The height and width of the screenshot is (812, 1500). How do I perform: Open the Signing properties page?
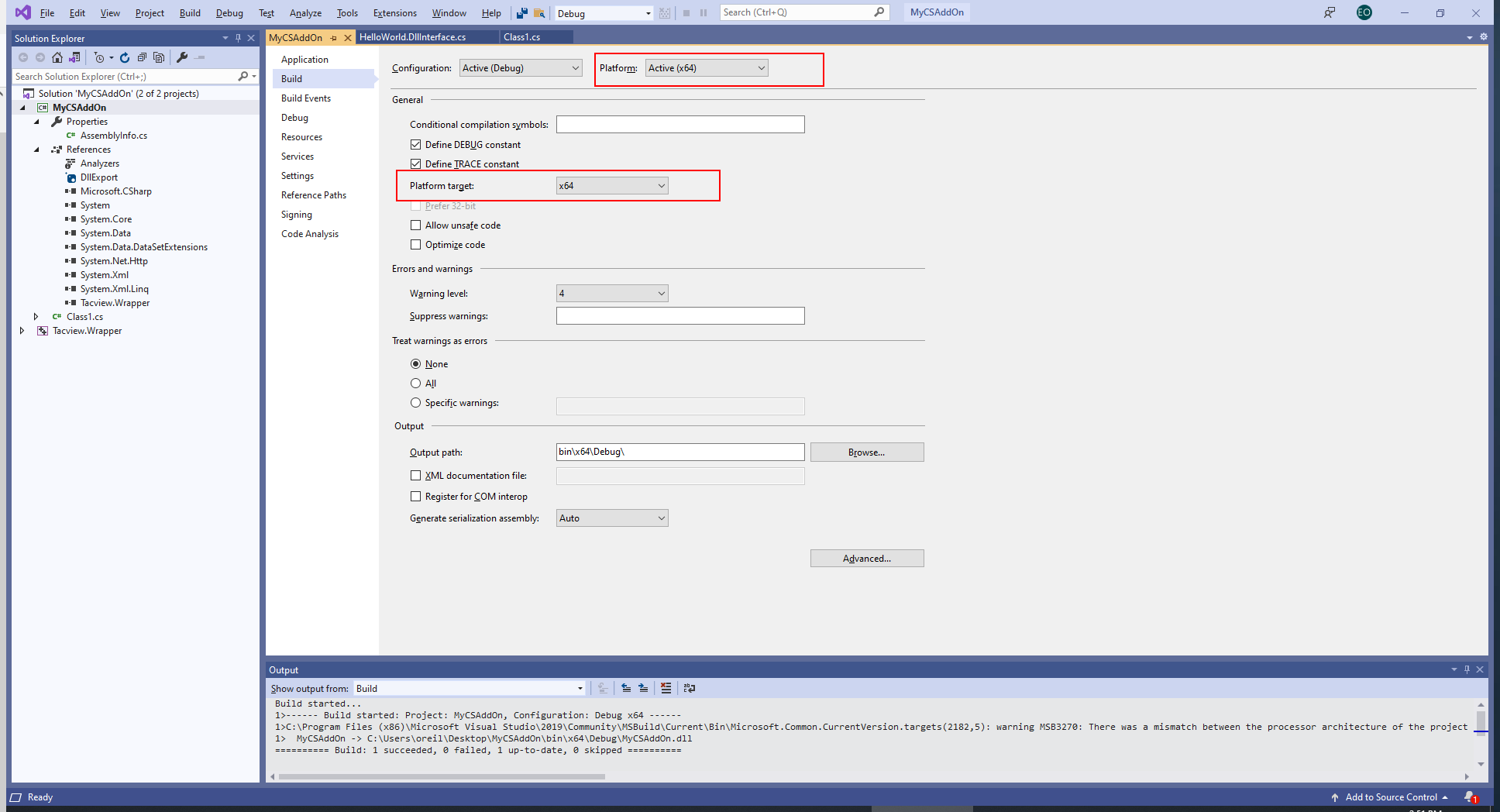[297, 215]
